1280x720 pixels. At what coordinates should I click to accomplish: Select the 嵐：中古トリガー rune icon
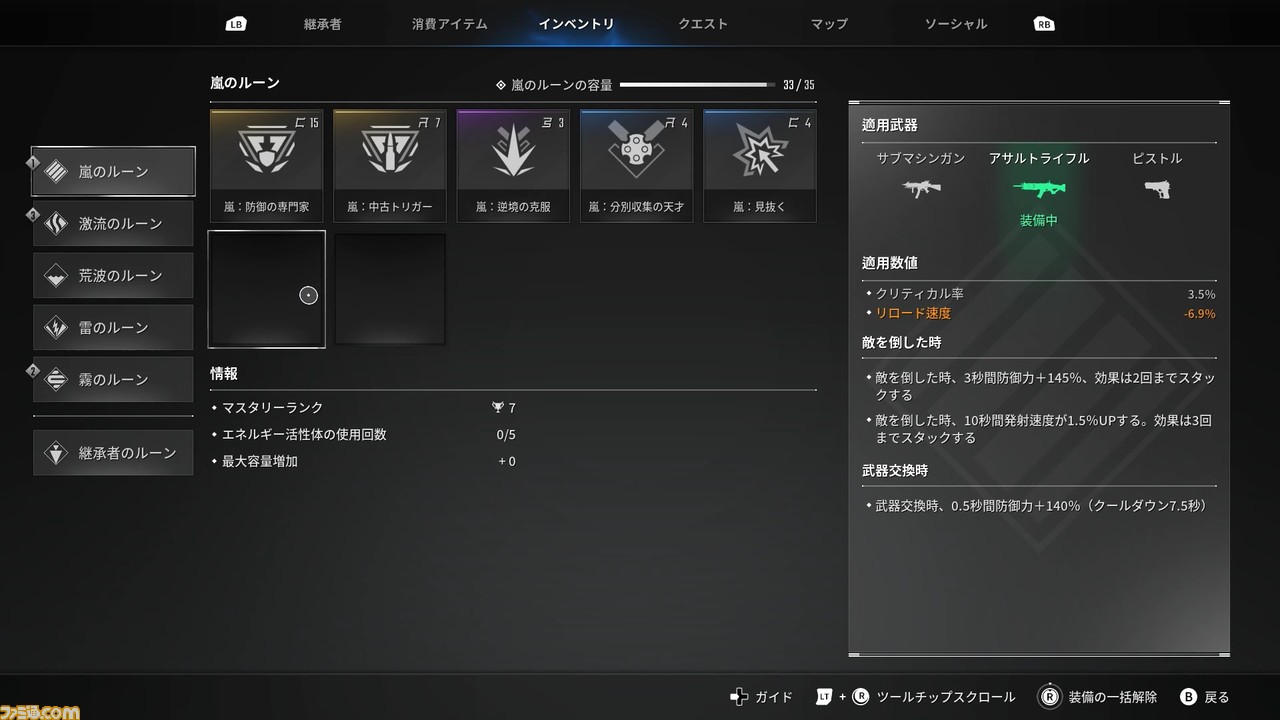[389, 151]
